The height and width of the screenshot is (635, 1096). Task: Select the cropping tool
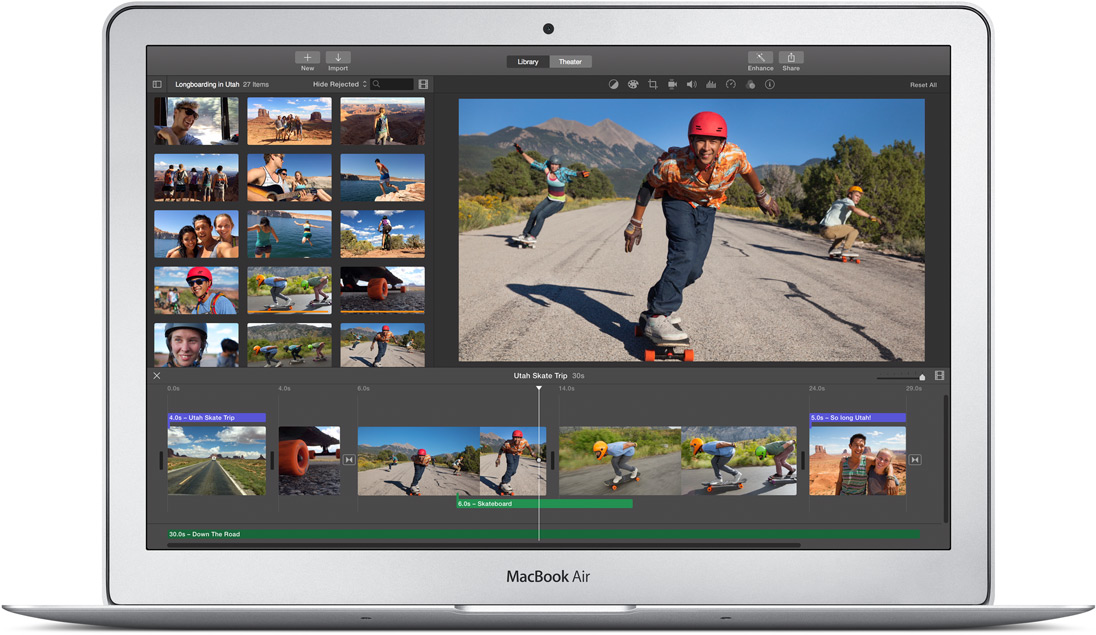pos(653,84)
